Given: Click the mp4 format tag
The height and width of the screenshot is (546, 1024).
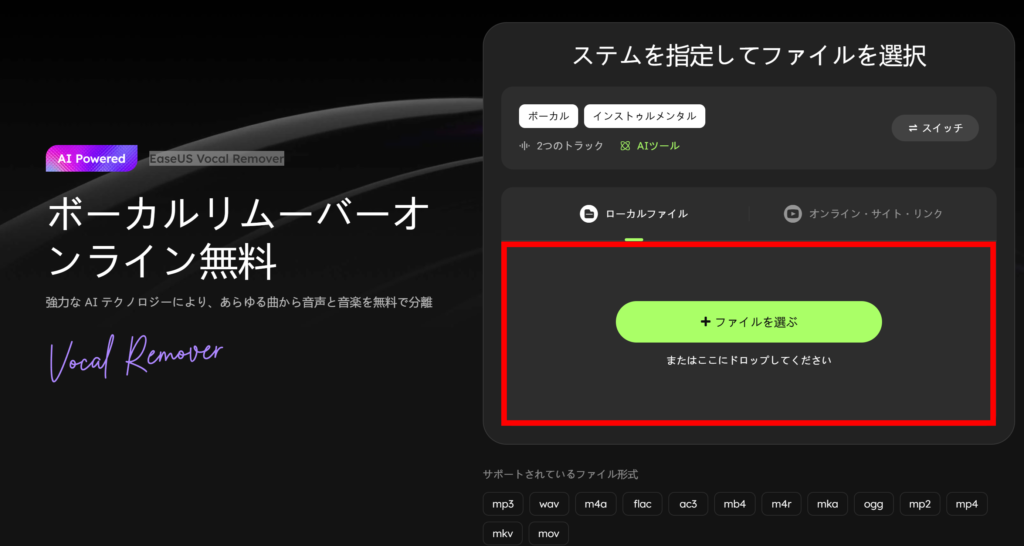Looking at the screenshot, I should point(966,503).
